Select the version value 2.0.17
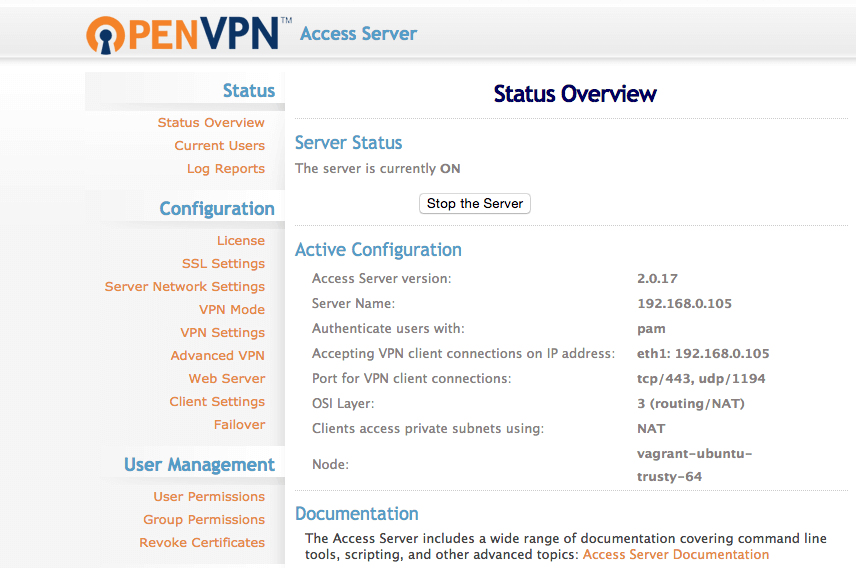This screenshot has width=856, height=568. click(x=657, y=279)
